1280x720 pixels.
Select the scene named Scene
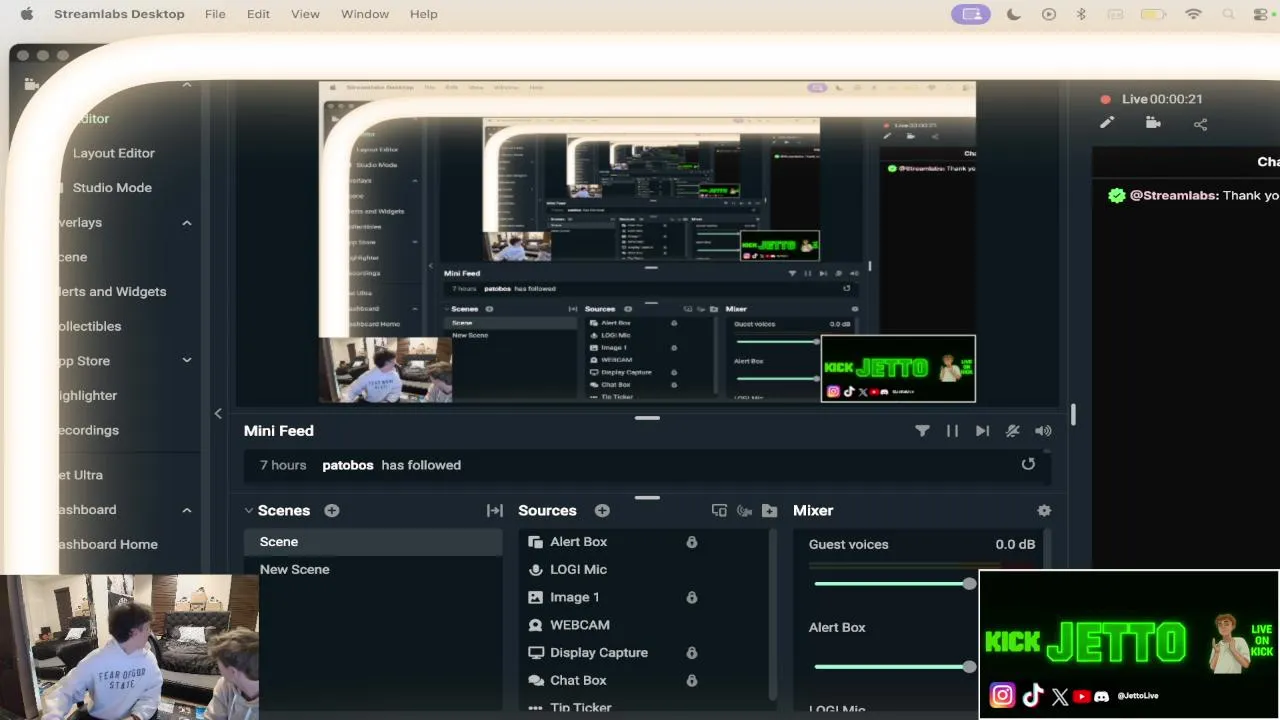[373, 542]
